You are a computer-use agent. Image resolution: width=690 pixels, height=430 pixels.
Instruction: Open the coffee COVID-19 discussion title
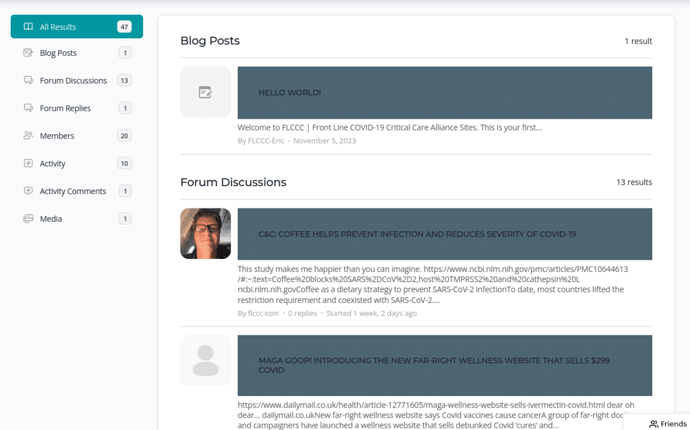click(416, 234)
